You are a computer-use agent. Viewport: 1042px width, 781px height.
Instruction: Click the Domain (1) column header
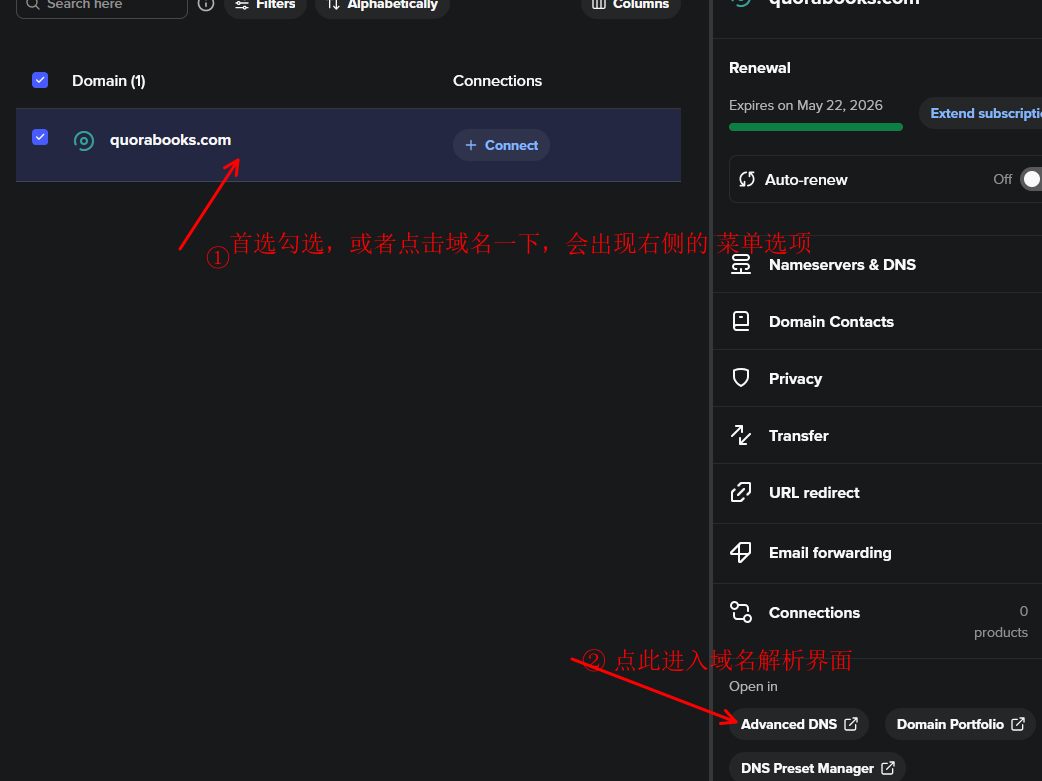[x=108, y=80]
